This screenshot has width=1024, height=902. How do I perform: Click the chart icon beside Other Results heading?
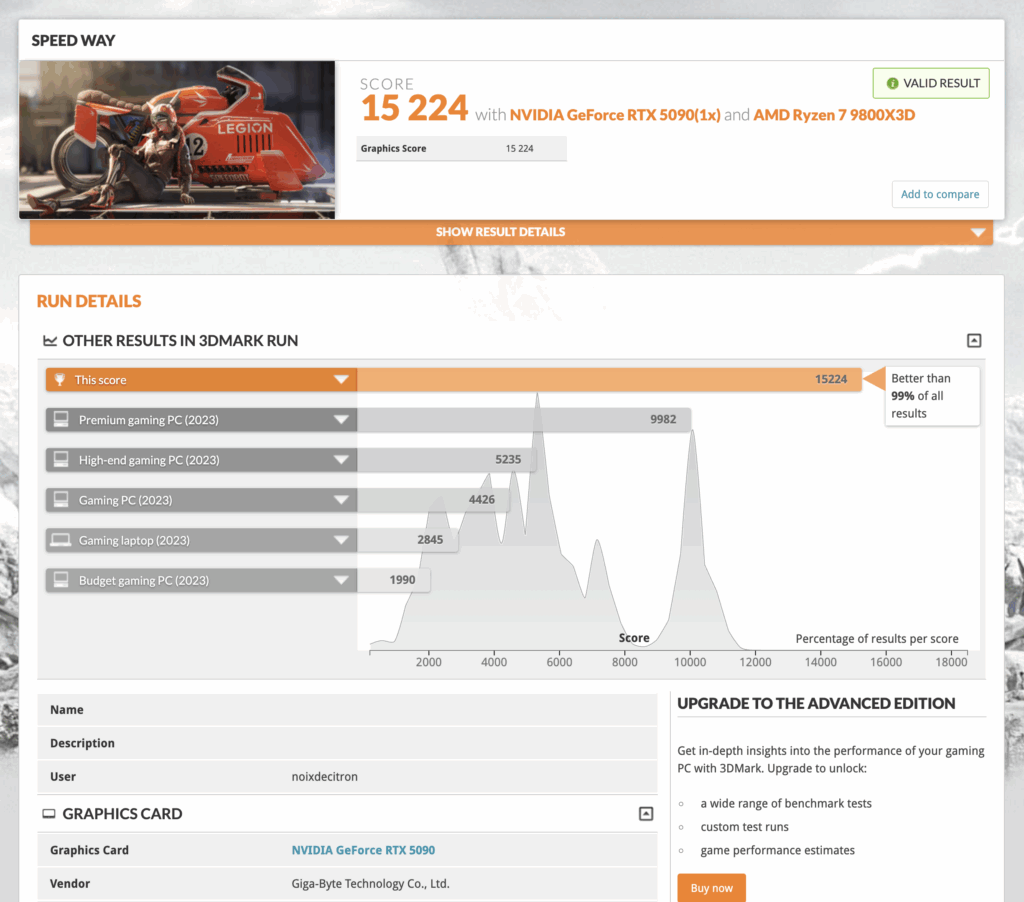[49, 341]
